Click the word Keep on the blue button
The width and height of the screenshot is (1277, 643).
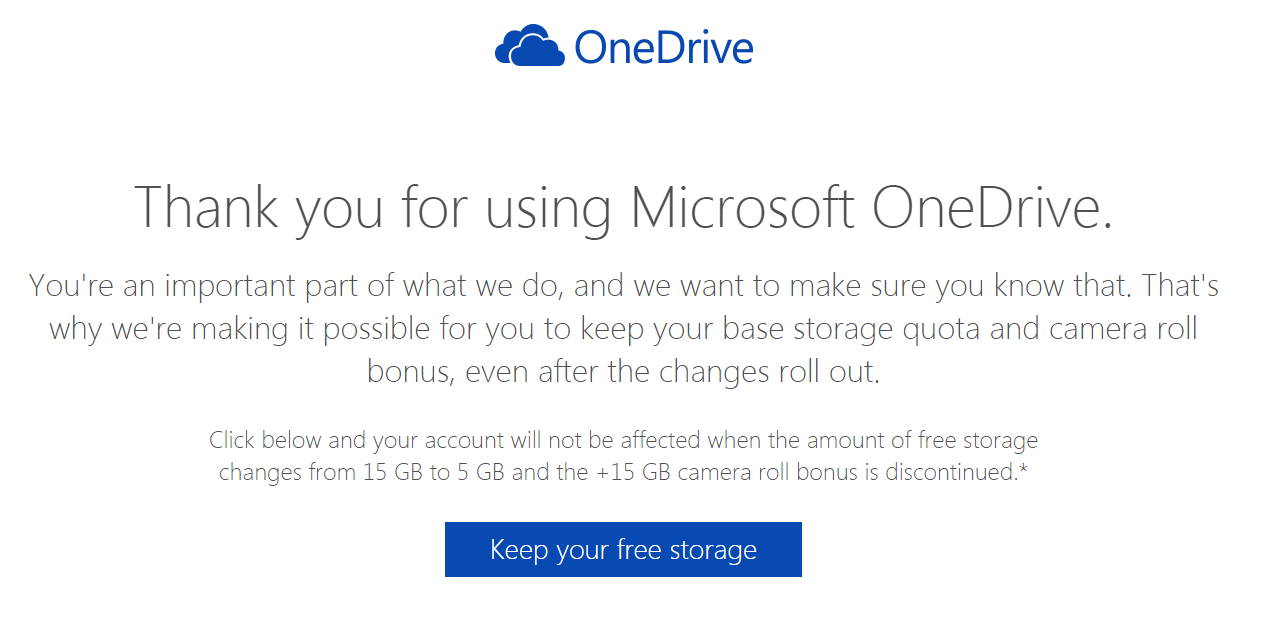click(x=519, y=550)
